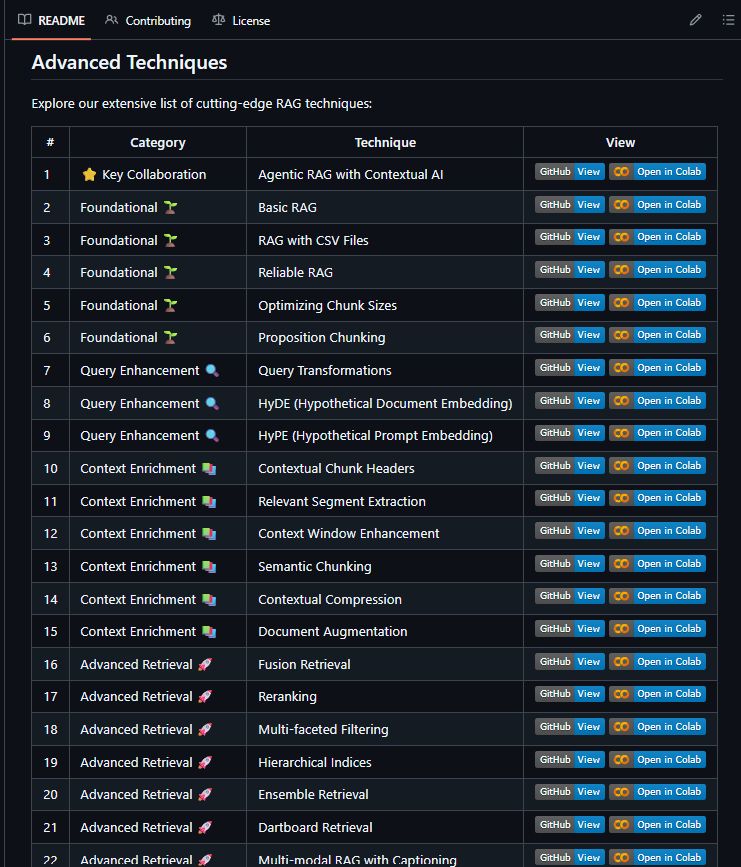741x867 pixels.
Task: Open in Colab badge for Semantic Chunking
Action: pyautogui.click(x=657, y=563)
